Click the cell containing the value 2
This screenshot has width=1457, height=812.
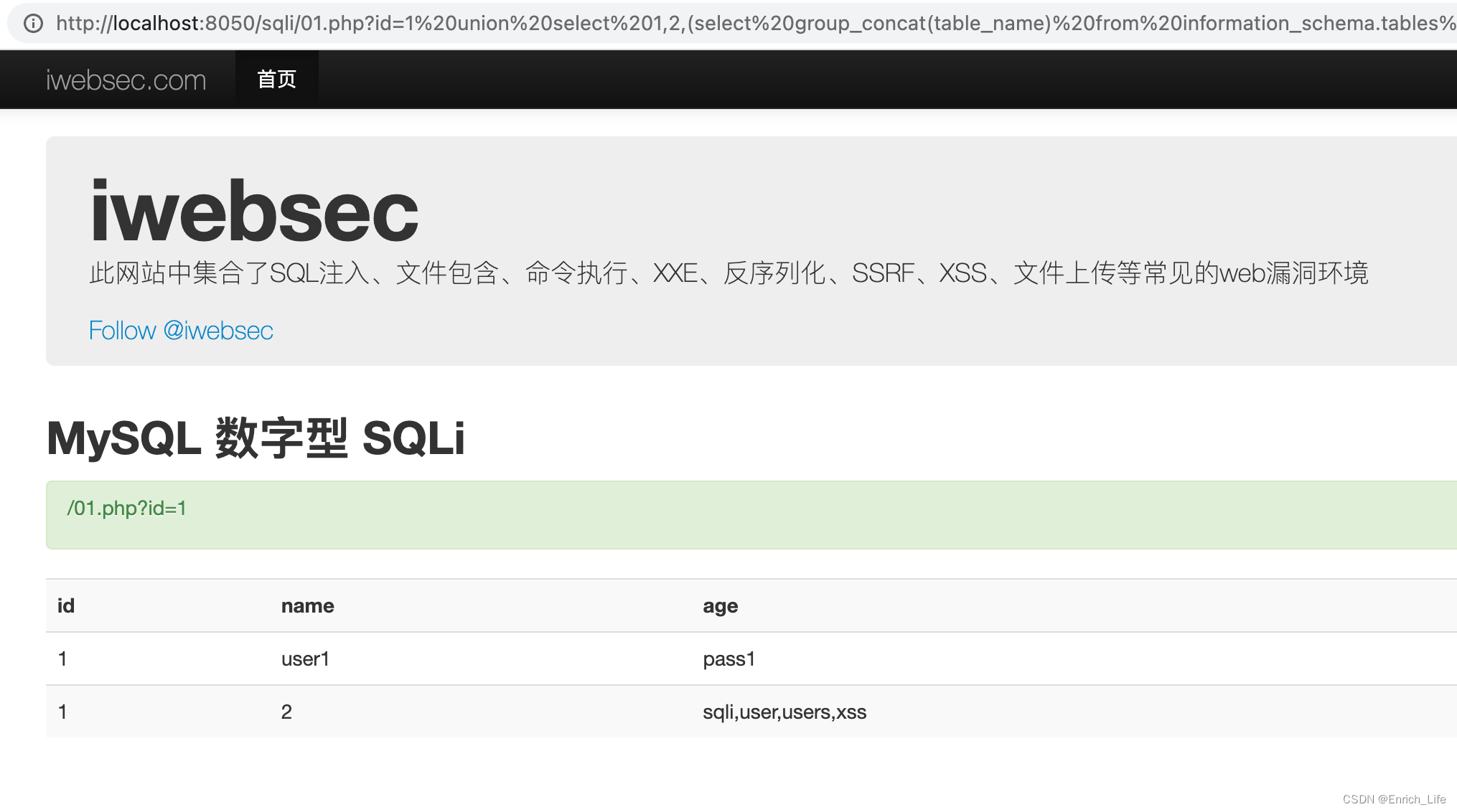(x=286, y=712)
